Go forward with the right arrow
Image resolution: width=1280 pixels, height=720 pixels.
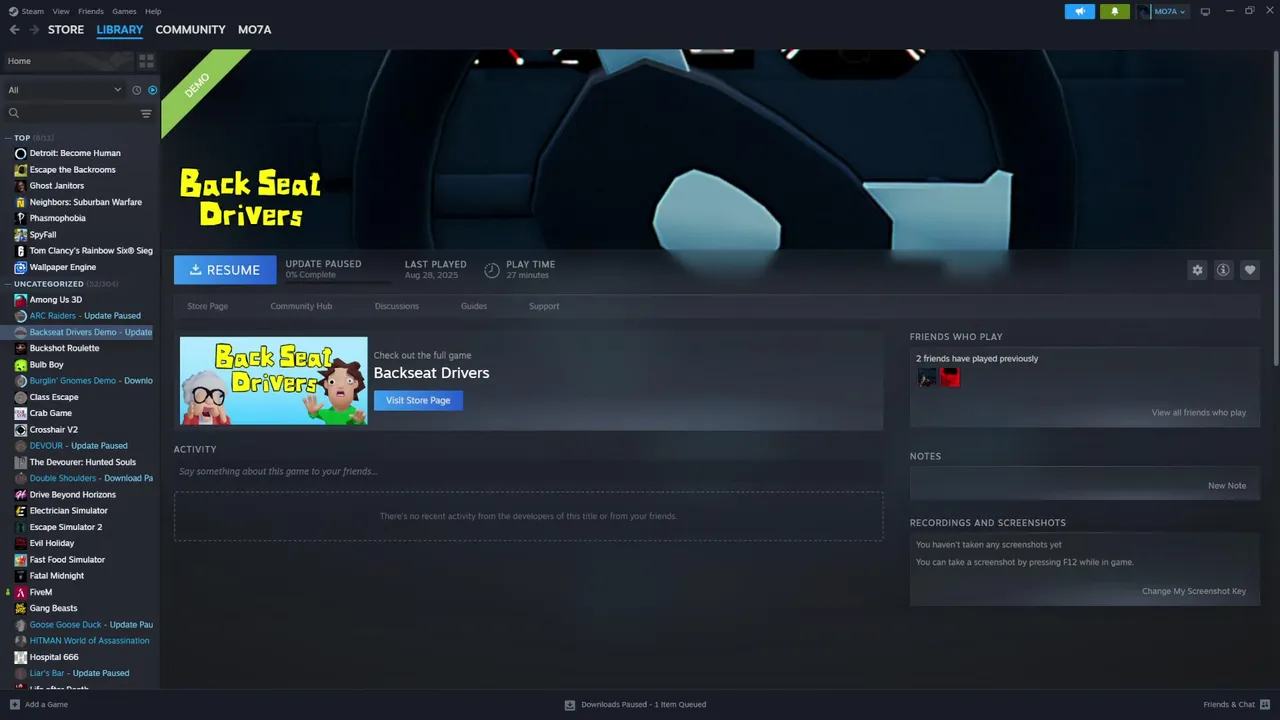(34, 30)
